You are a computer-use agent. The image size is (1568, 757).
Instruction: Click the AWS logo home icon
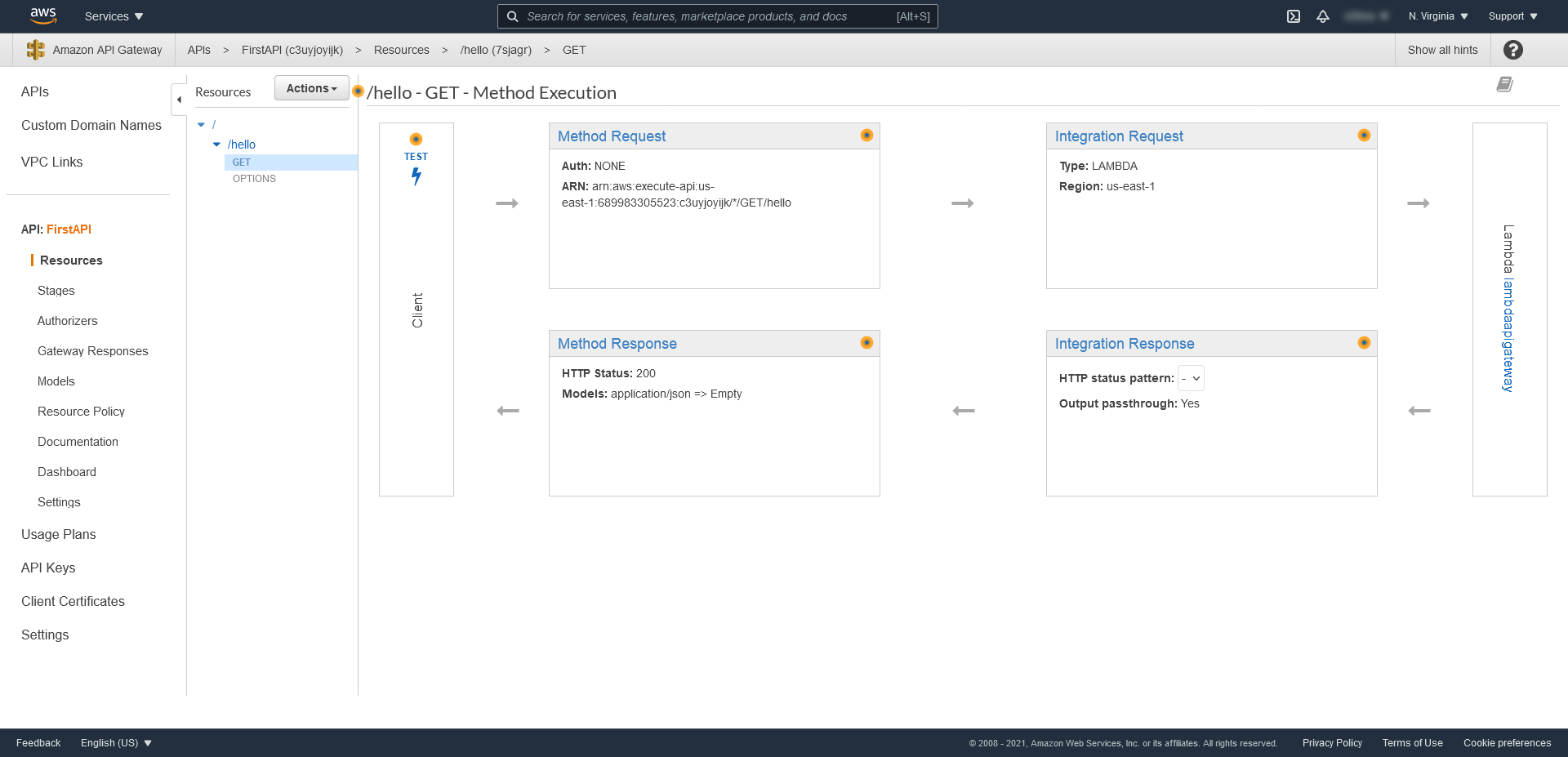(x=43, y=16)
